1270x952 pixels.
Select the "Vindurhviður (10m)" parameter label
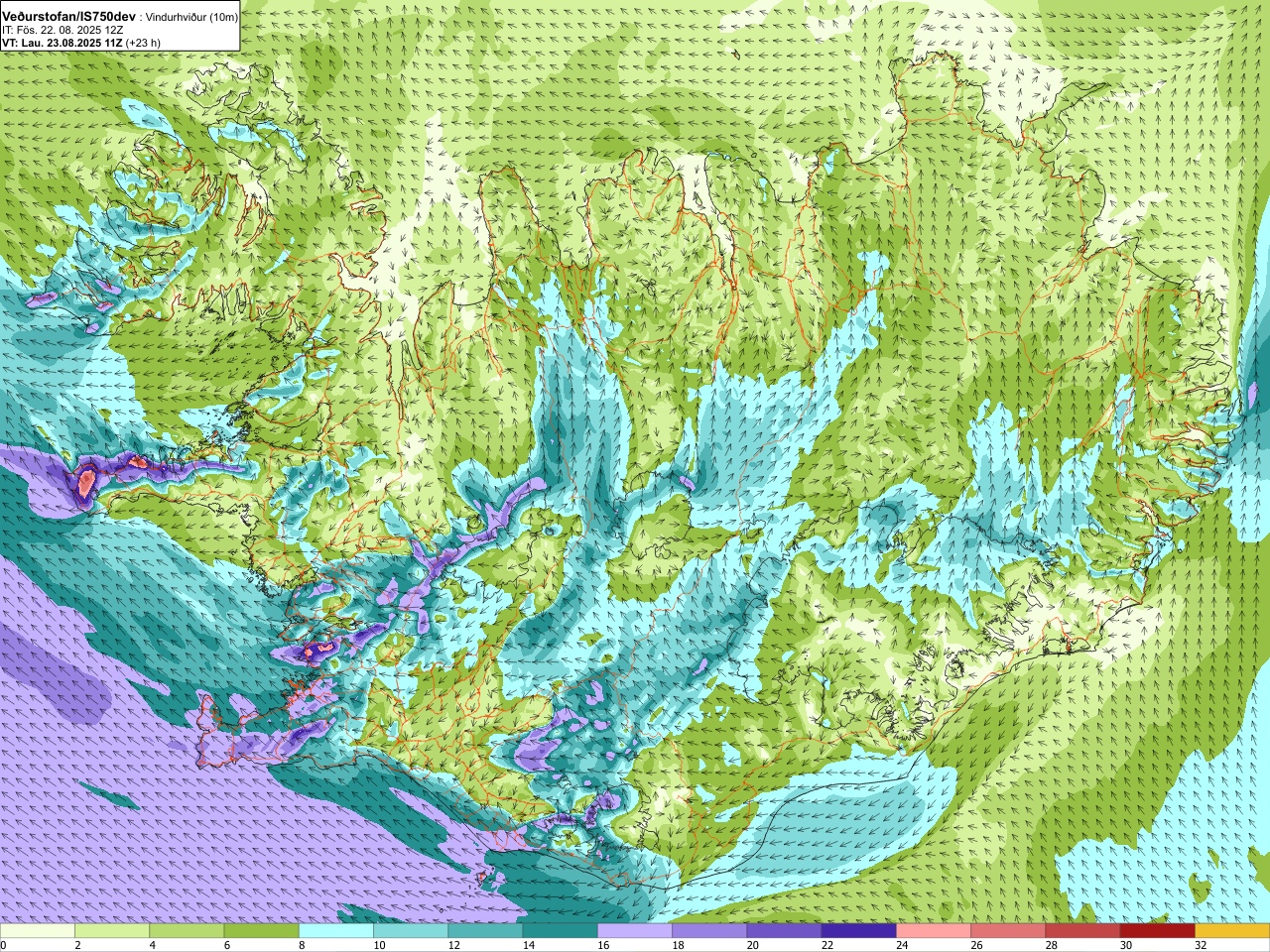point(191,18)
